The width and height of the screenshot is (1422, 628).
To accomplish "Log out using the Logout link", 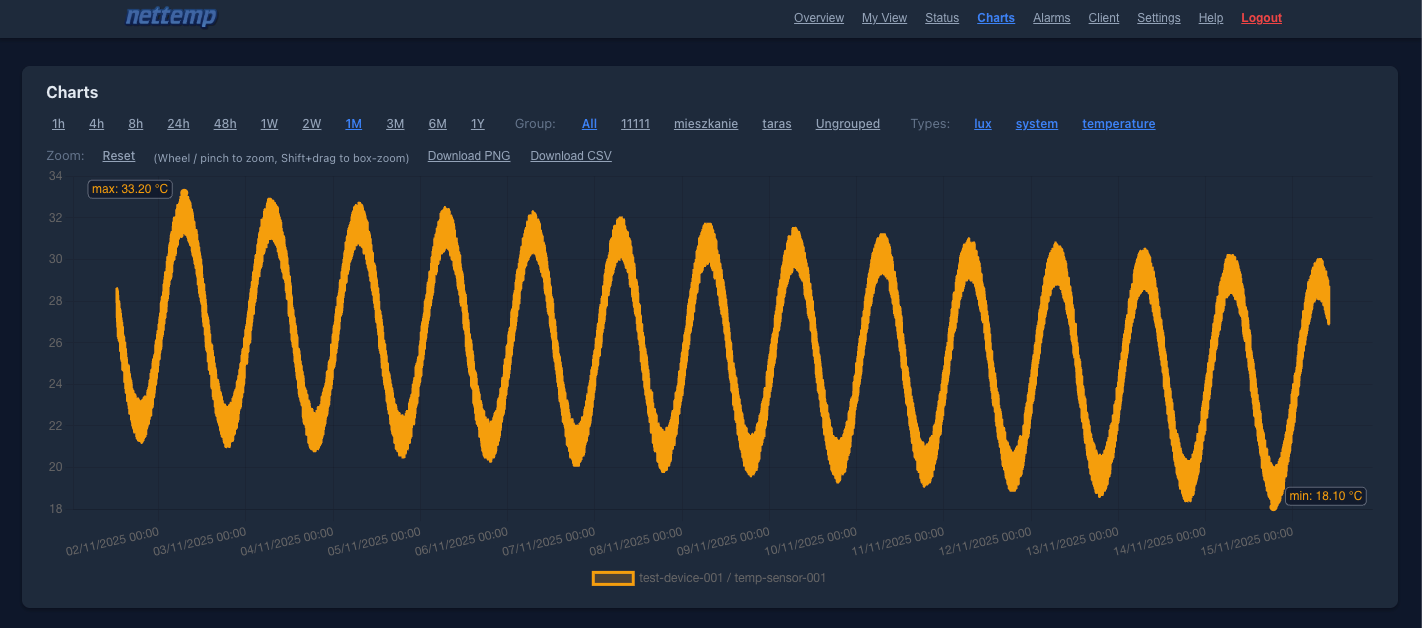I will tap(1261, 18).
